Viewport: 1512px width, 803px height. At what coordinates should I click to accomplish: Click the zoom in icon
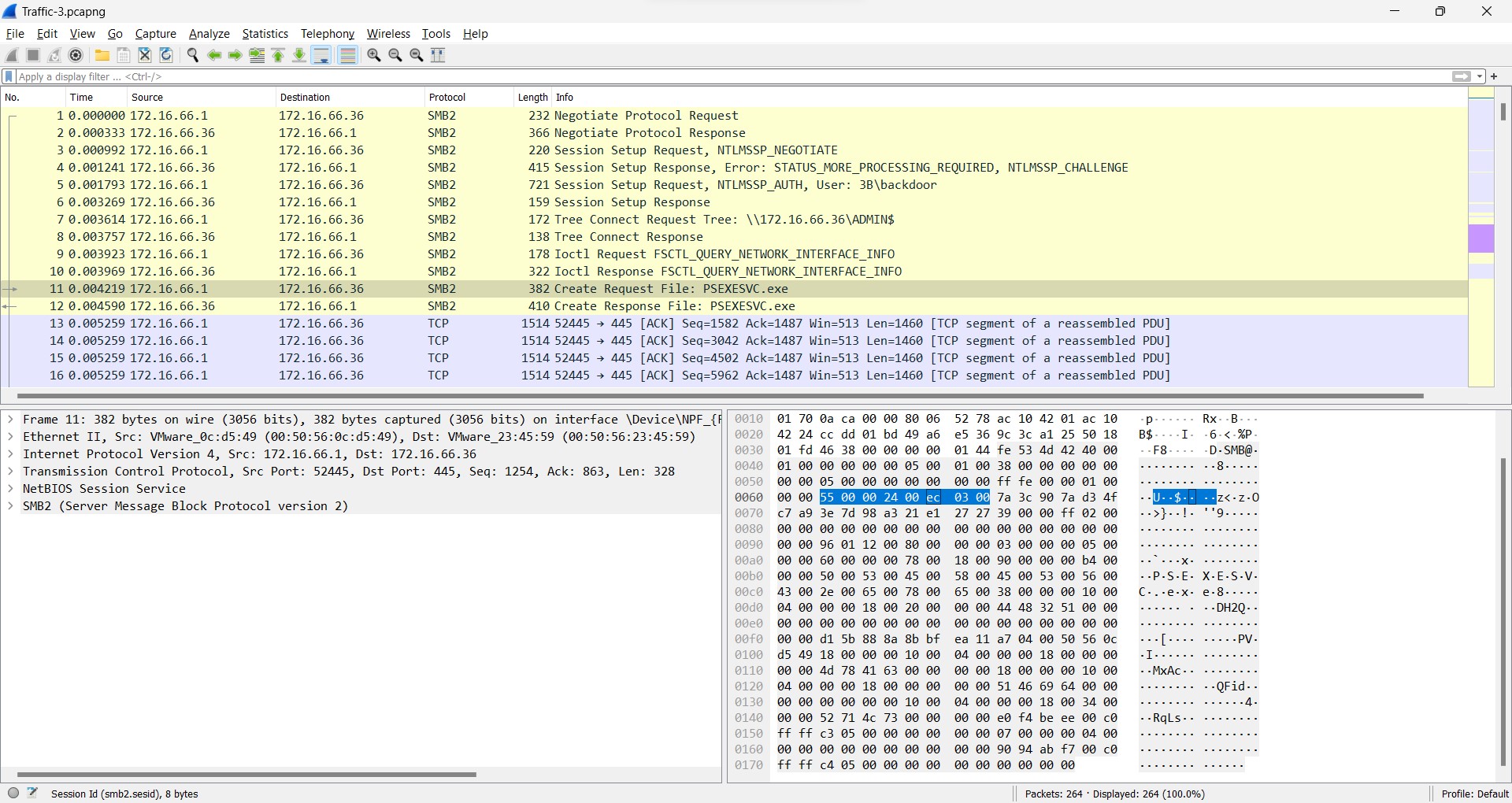[x=374, y=55]
